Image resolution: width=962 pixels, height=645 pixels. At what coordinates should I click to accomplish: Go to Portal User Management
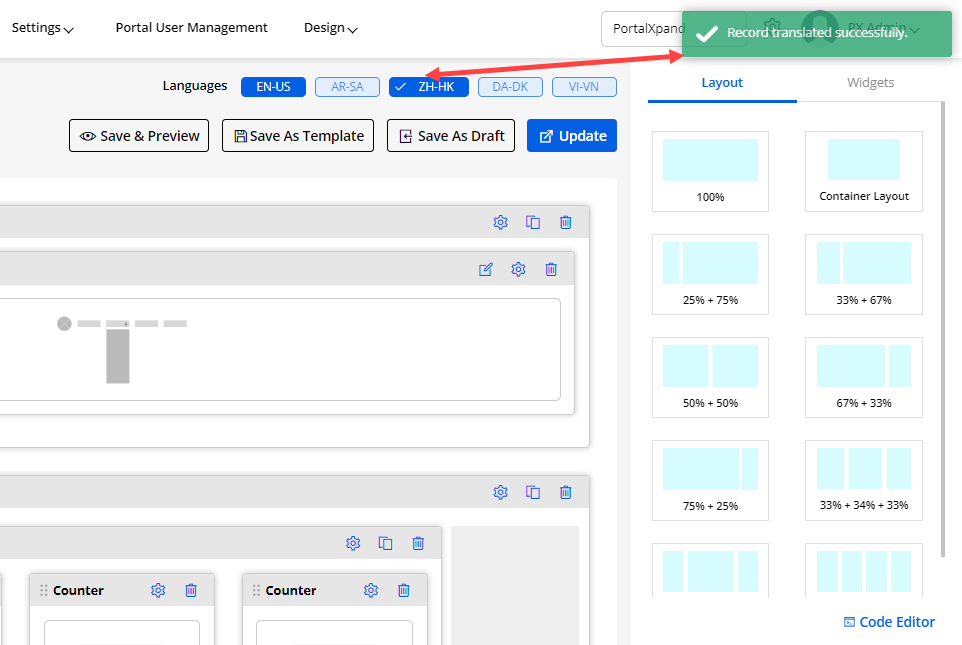coord(191,28)
